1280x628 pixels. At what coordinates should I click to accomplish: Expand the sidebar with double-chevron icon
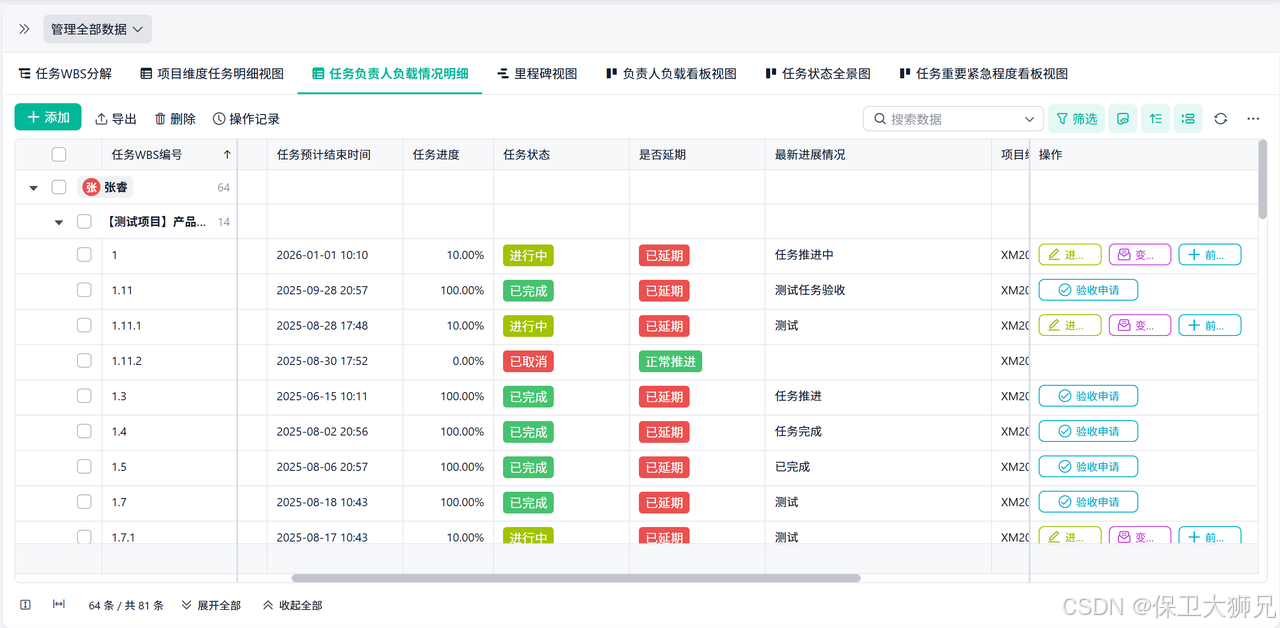24,29
